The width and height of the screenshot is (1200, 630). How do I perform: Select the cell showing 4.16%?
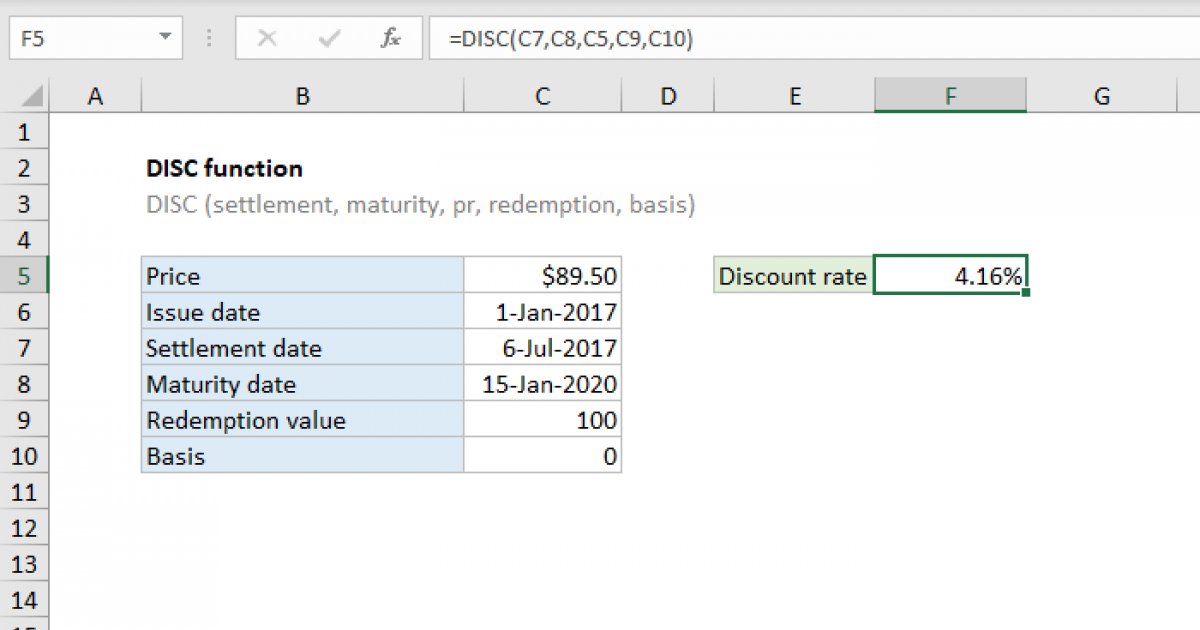(x=950, y=275)
